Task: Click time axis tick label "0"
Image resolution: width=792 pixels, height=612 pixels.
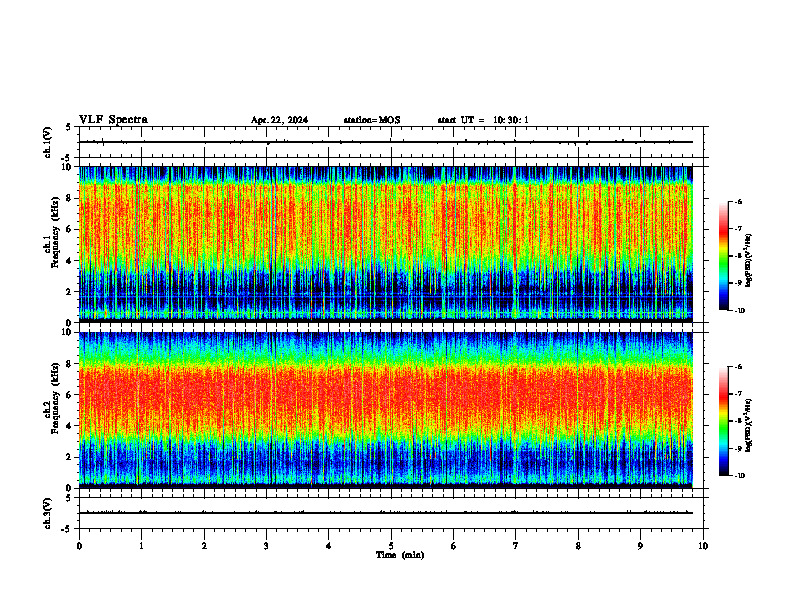Action: click(x=79, y=546)
